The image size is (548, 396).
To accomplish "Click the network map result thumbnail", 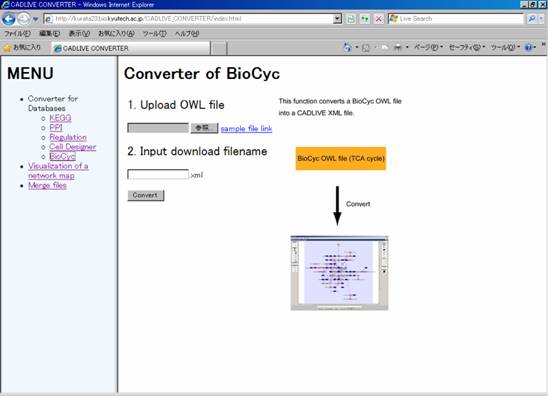I will pos(339,273).
